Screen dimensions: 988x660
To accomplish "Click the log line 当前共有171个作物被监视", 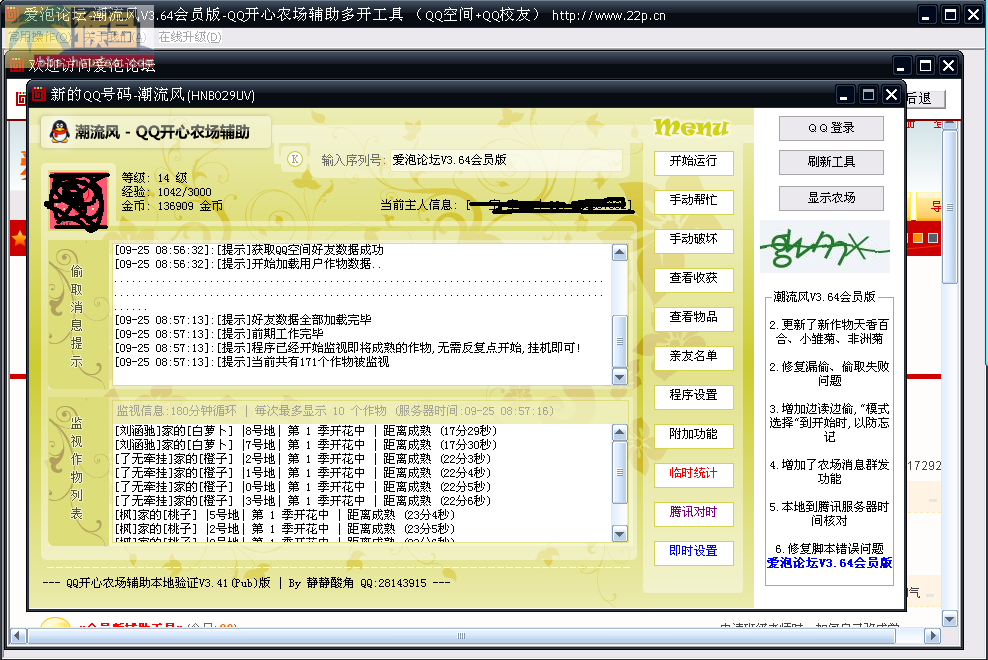I will (252, 362).
